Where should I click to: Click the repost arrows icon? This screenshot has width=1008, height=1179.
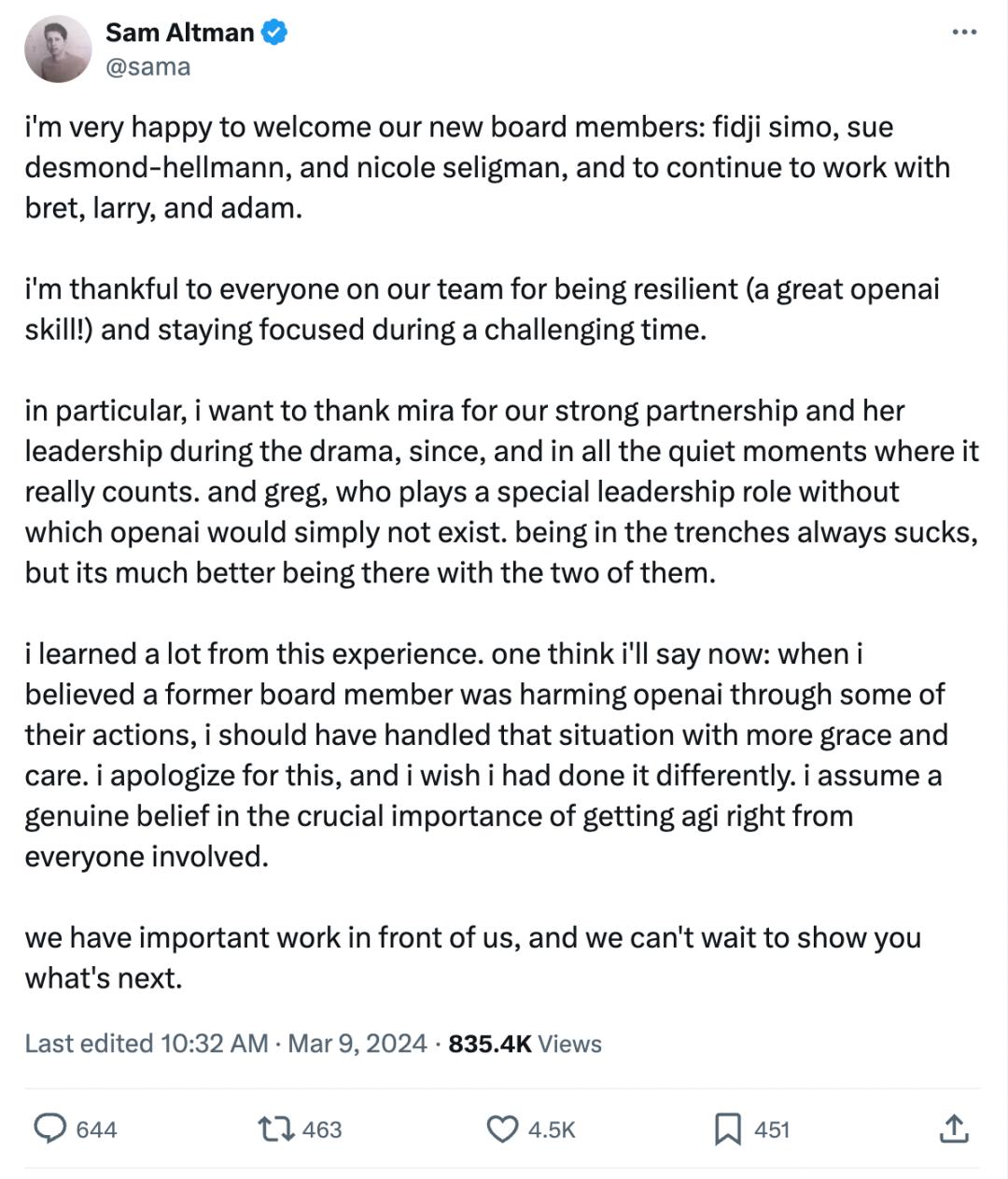(276, 1129)
